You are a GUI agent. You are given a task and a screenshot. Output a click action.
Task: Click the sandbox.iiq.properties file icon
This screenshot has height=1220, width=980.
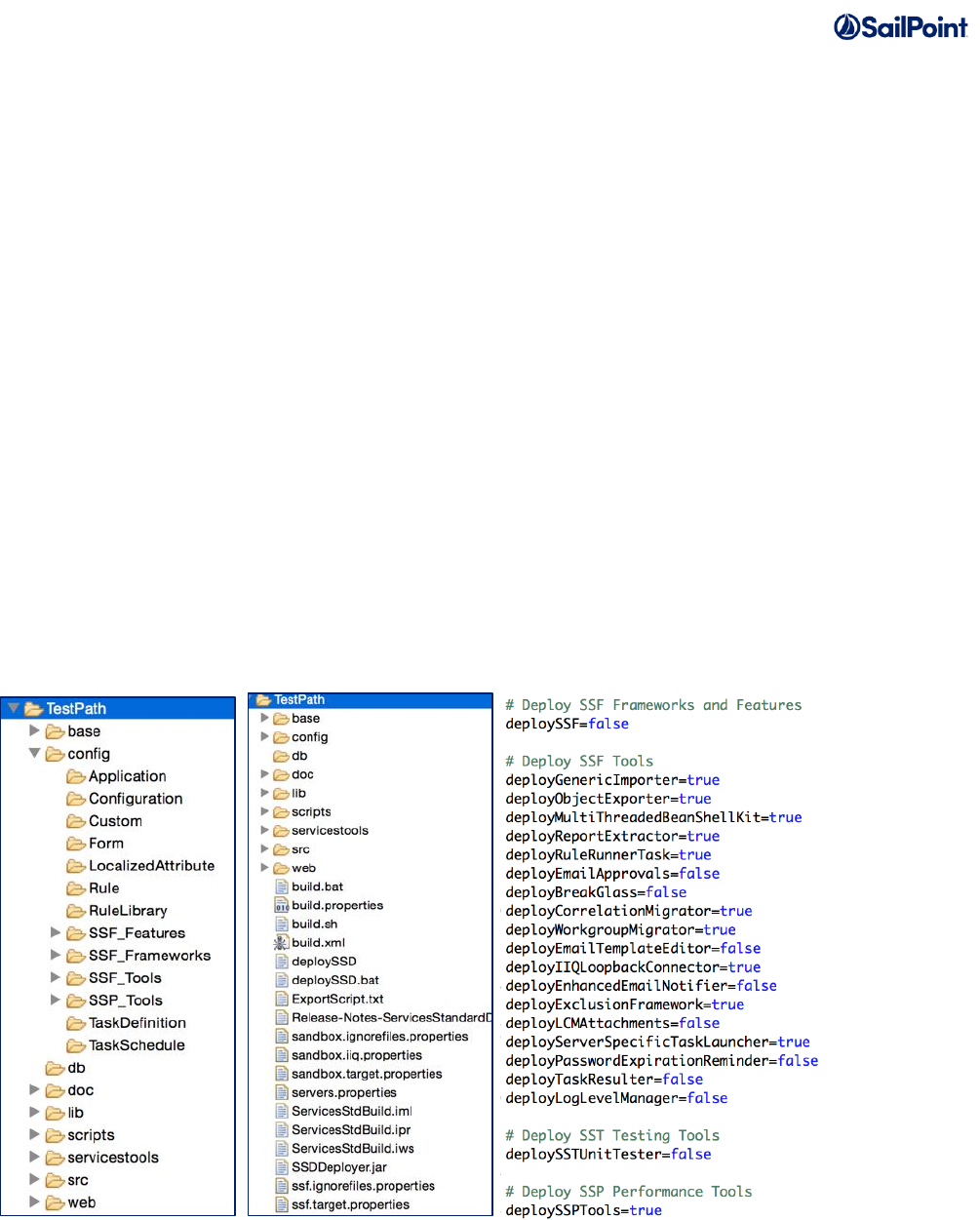(x=281, y=1055)
